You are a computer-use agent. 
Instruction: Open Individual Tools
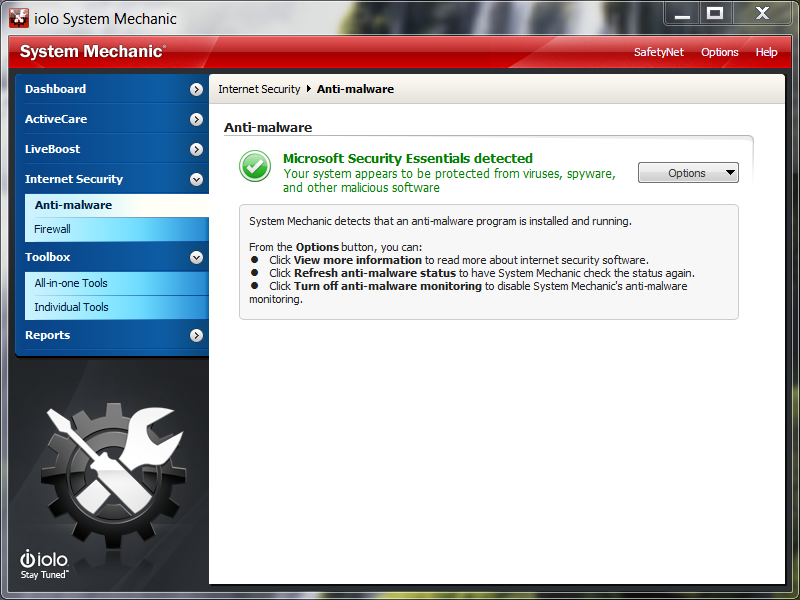pyautogui.click(x=71, y=307)
